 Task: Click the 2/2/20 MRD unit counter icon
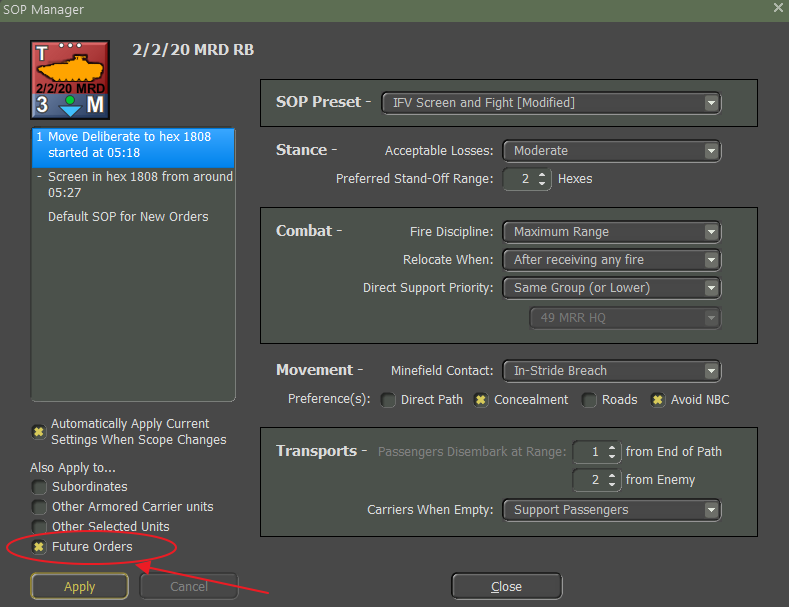click(70, 80)
